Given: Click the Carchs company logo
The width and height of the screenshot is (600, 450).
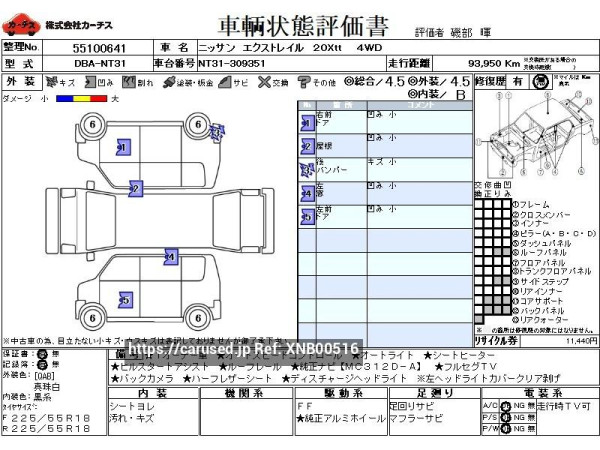Looking at the screenshot, I should tap(21, 22).
